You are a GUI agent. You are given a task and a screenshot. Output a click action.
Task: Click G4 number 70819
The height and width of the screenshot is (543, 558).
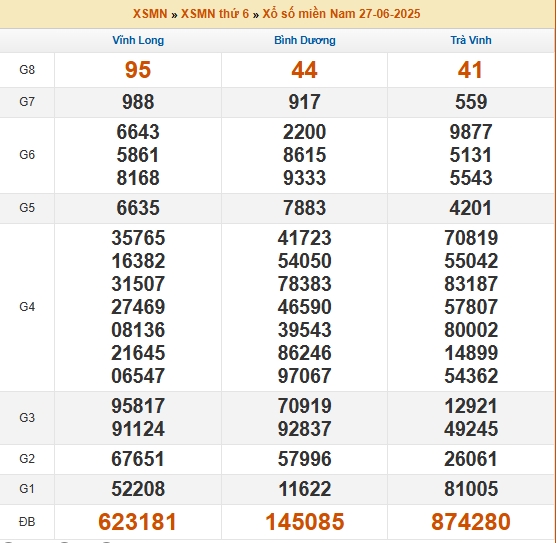coord(471,238)
